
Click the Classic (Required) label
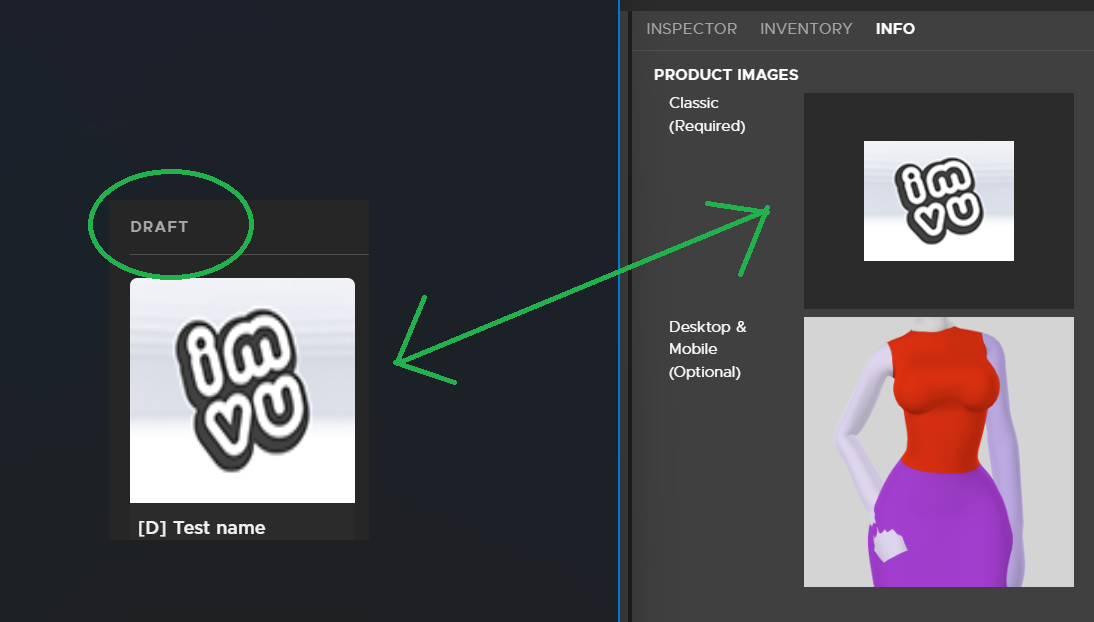[707, 114]
